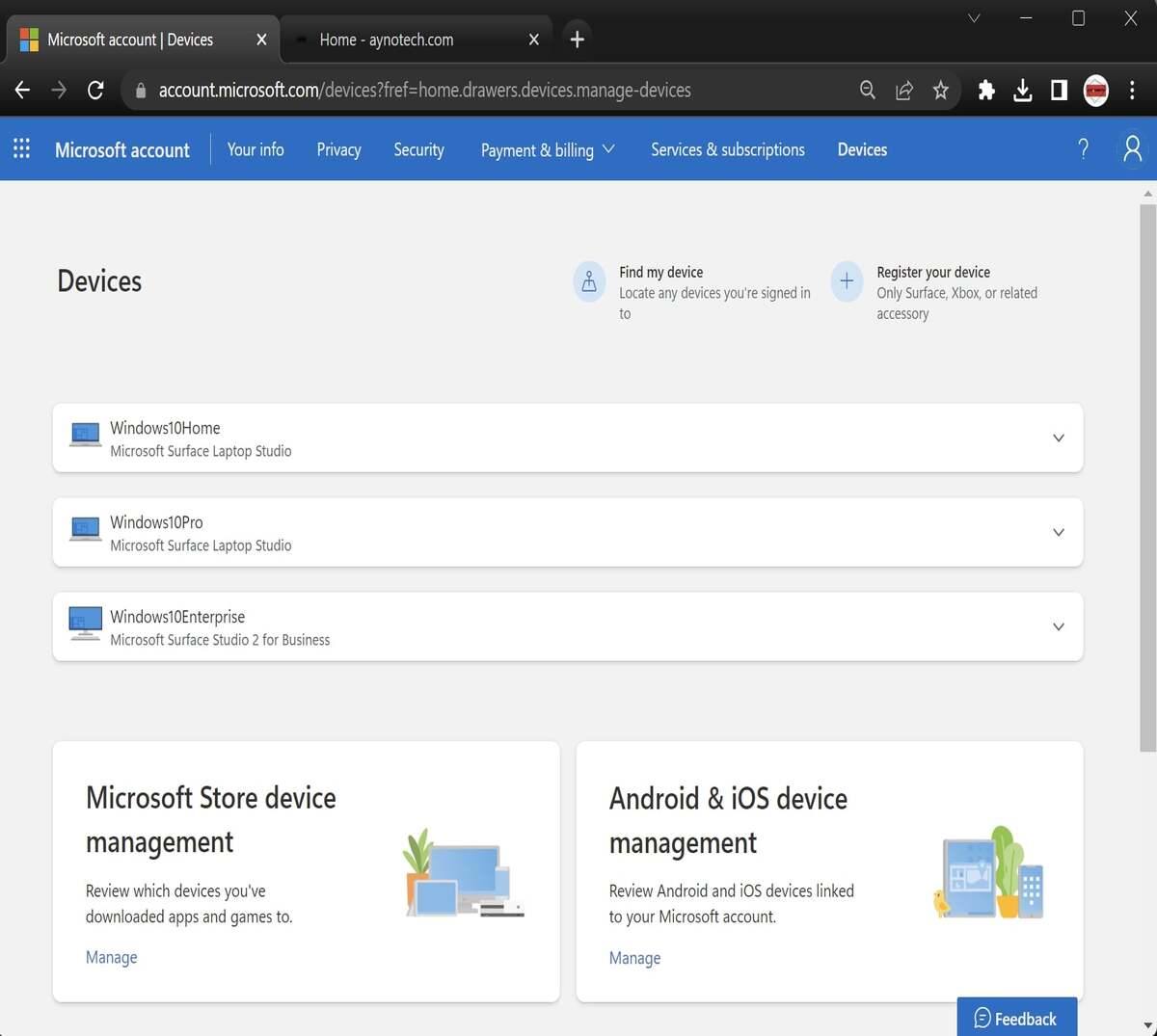Click Manage under Android & iOS device management

tap(634, 958)
